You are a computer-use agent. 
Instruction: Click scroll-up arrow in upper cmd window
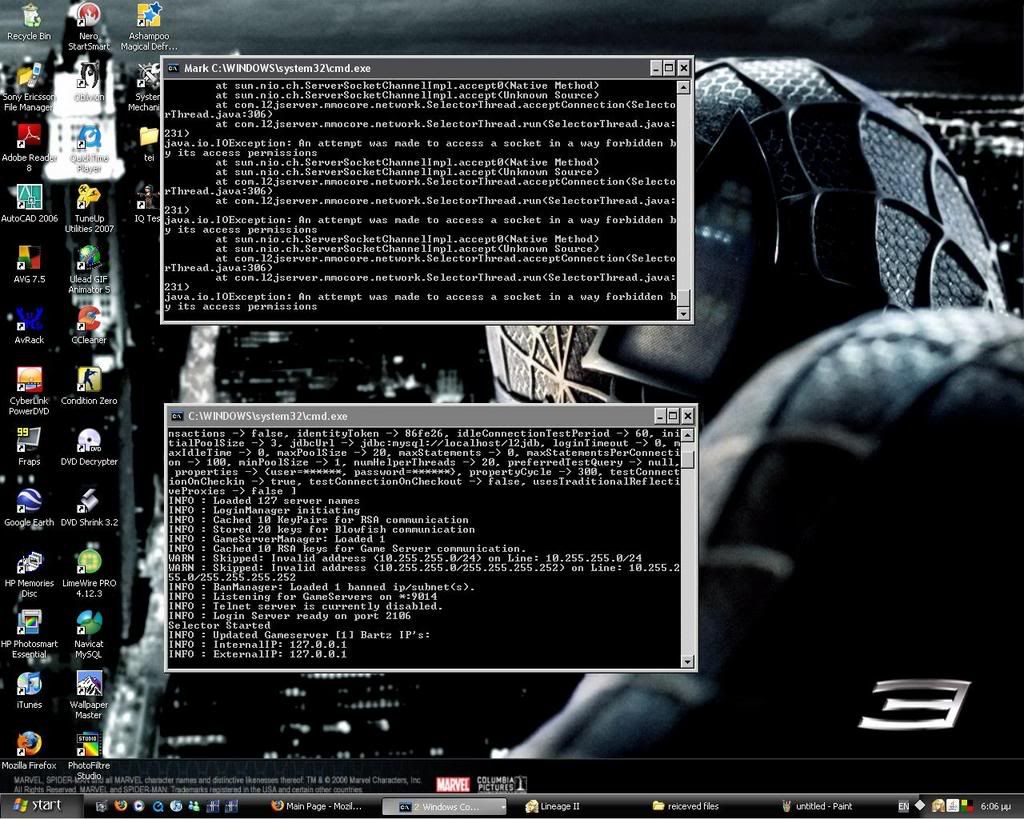point(684,88)
